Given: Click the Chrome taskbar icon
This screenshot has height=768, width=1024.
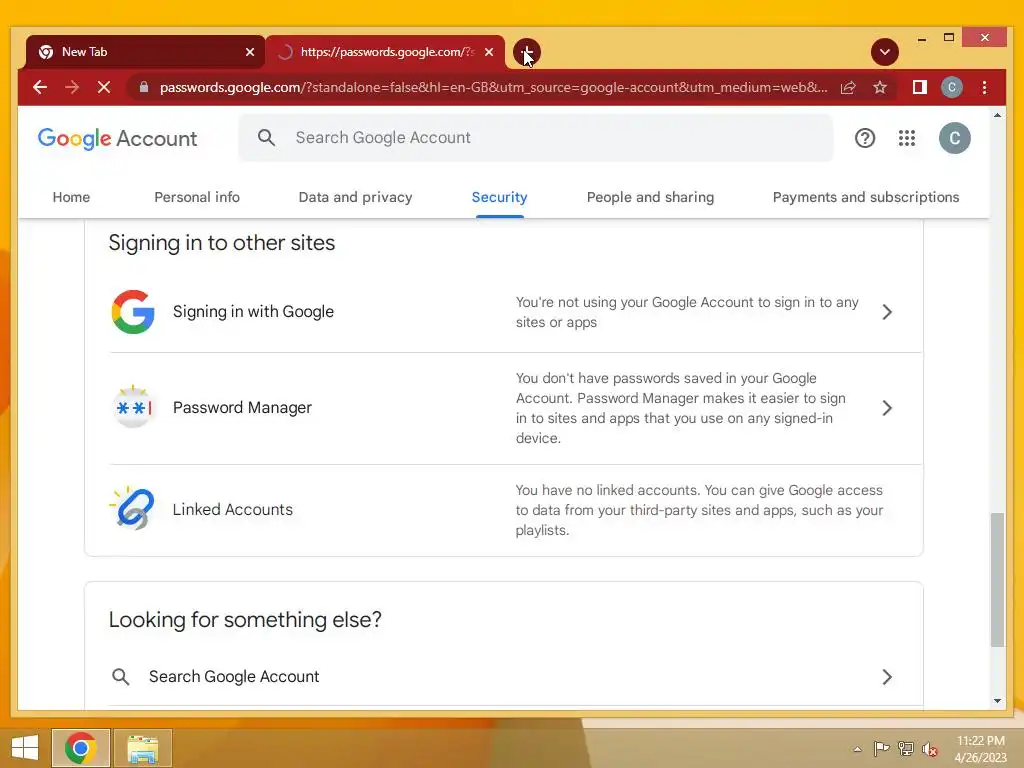Looking at the screenshot, I should click(x=80, y=748).
